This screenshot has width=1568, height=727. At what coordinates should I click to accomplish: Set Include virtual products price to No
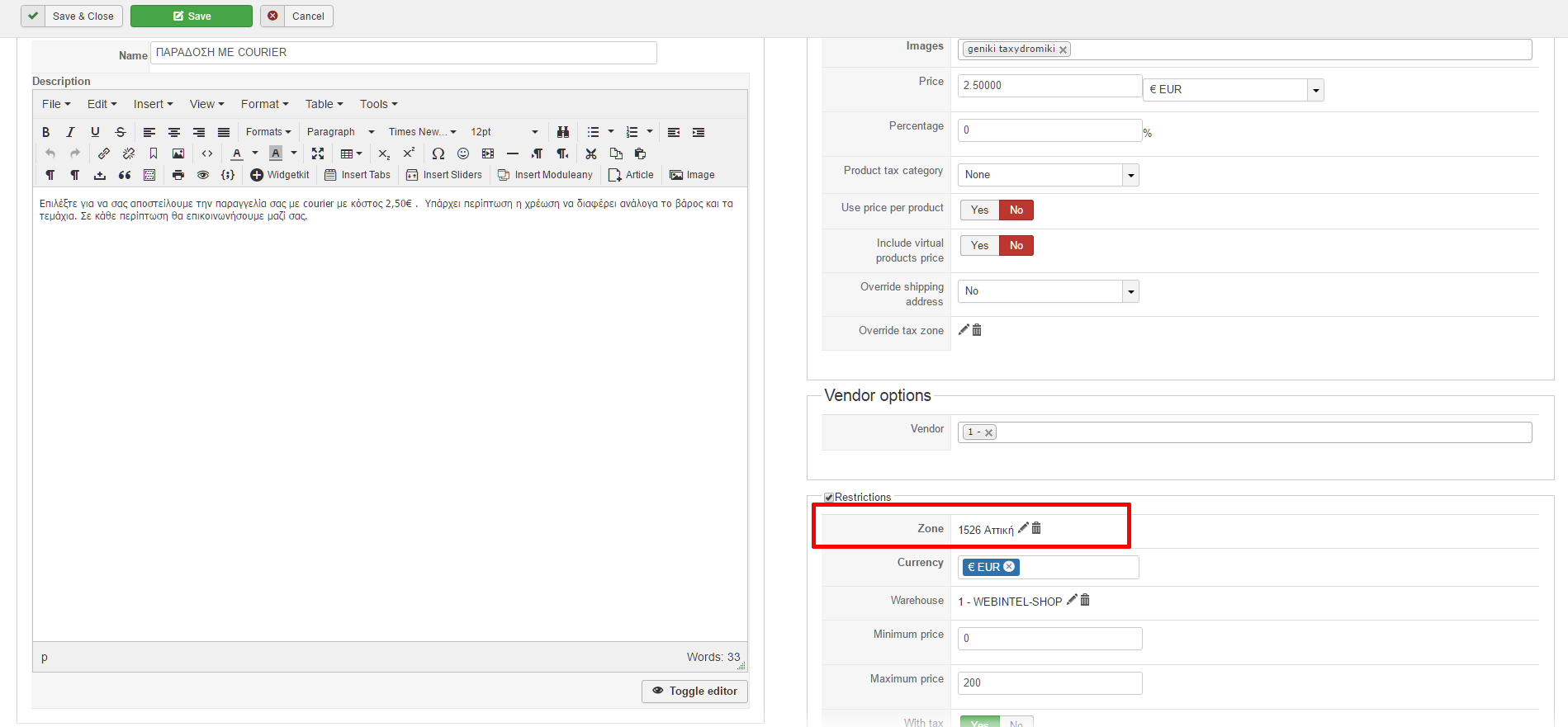click(1016, 246)
